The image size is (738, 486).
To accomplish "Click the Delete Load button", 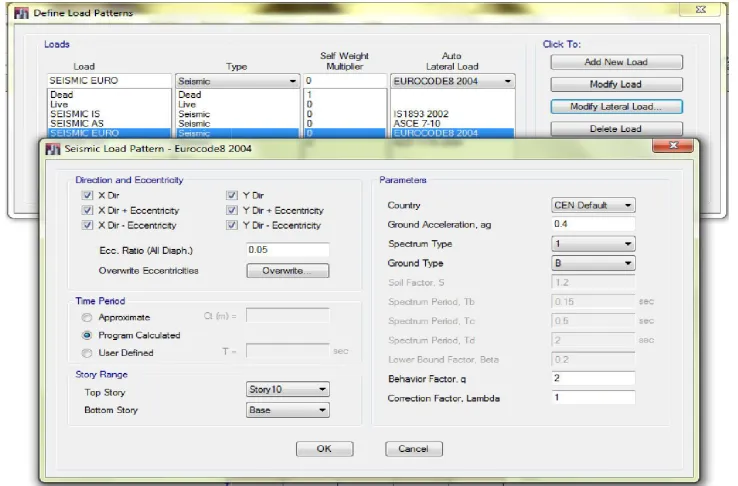I will pyautogui.click(x=617, y=129).
